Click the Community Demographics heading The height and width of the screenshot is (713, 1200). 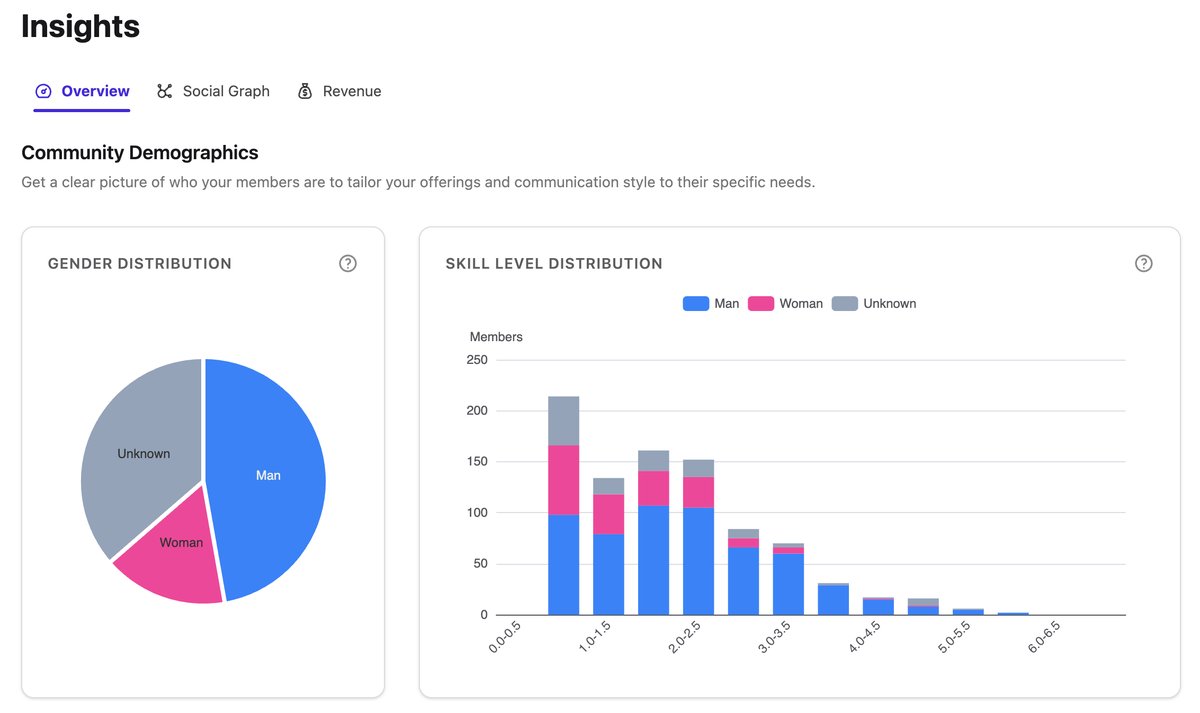point(139,152)
